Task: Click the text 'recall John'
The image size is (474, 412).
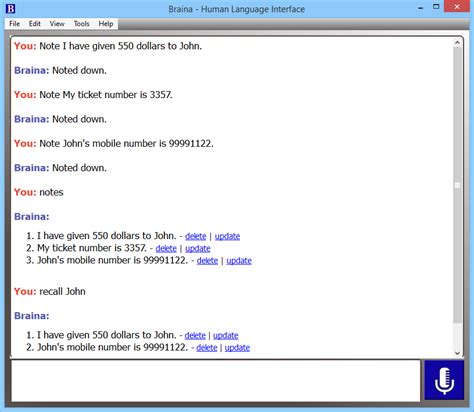Action: [x=62, y=292]
